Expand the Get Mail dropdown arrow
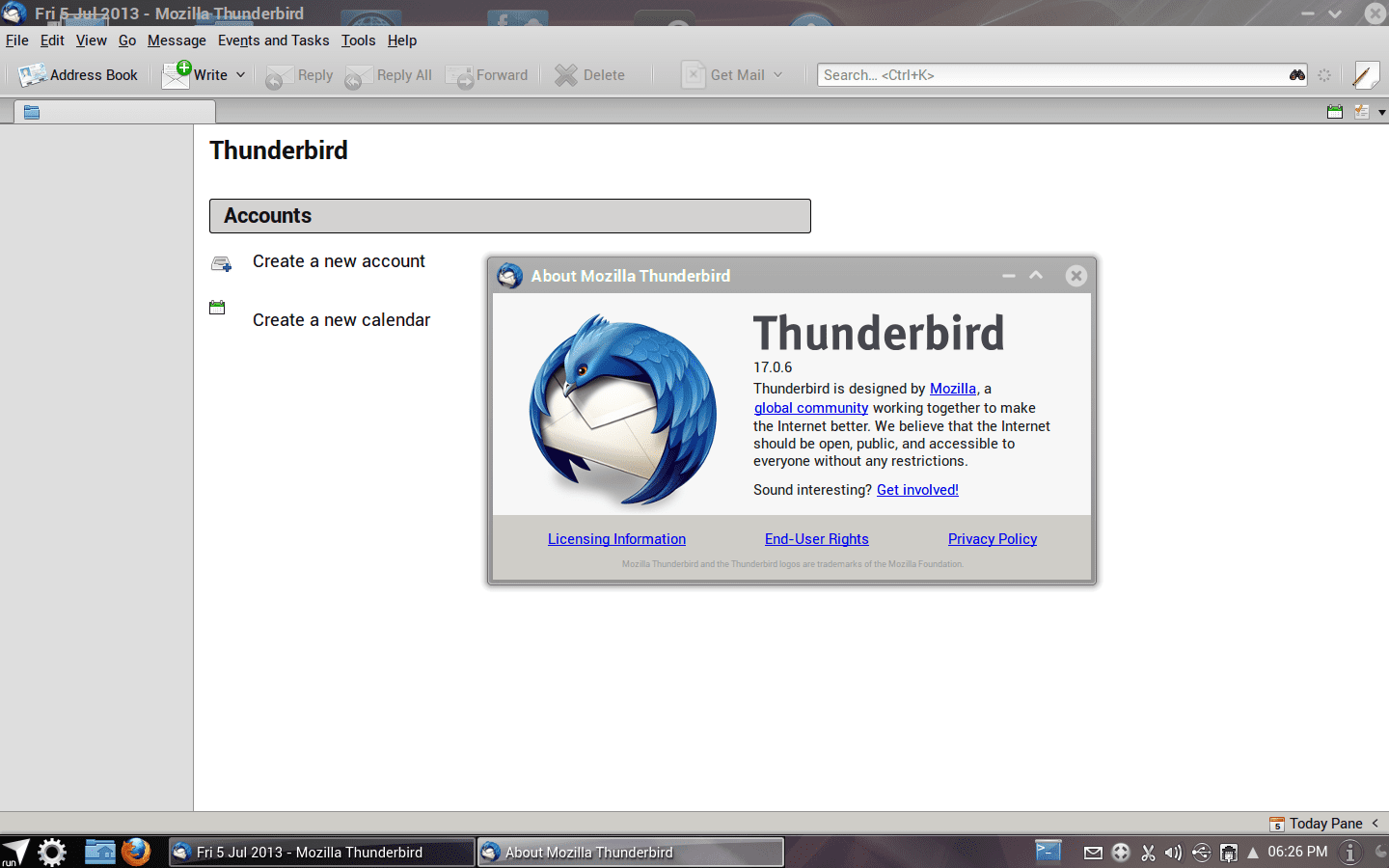The image size is (1389, 868). (x=777, y=75)
